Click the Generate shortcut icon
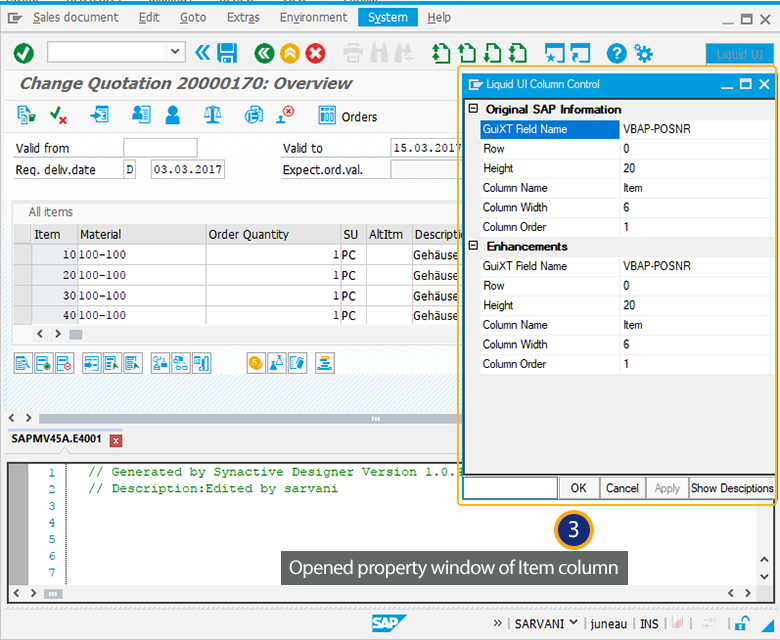This screenshot has height=640, width=780. 580,53
